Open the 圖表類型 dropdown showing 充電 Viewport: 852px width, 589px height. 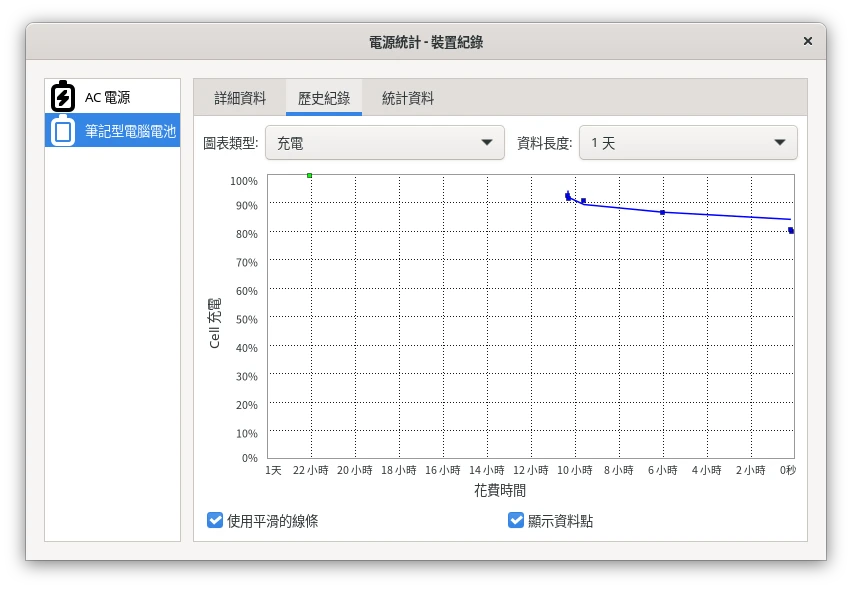[x=384, y=143]
